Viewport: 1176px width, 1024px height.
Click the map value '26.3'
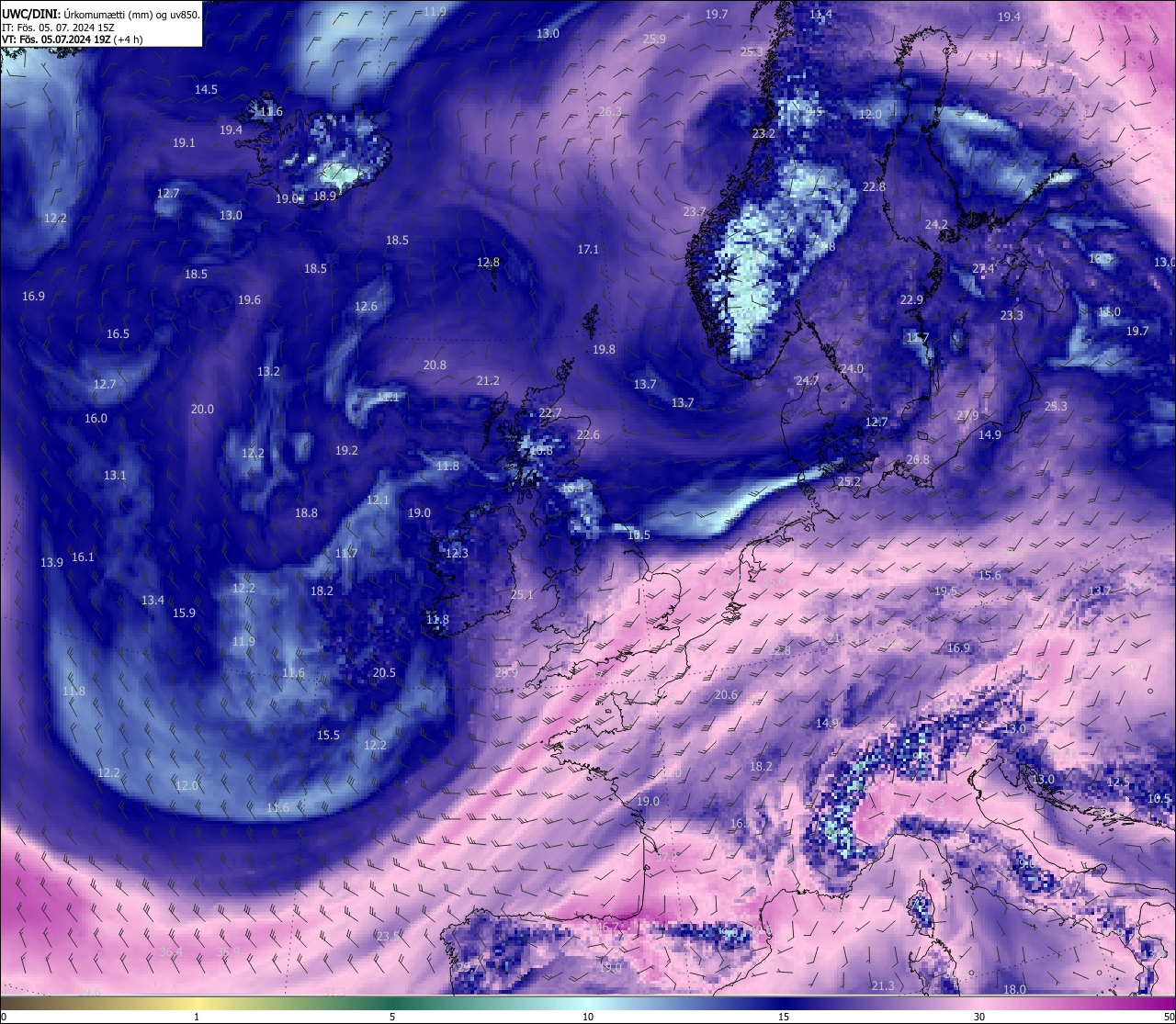point(610,112)
